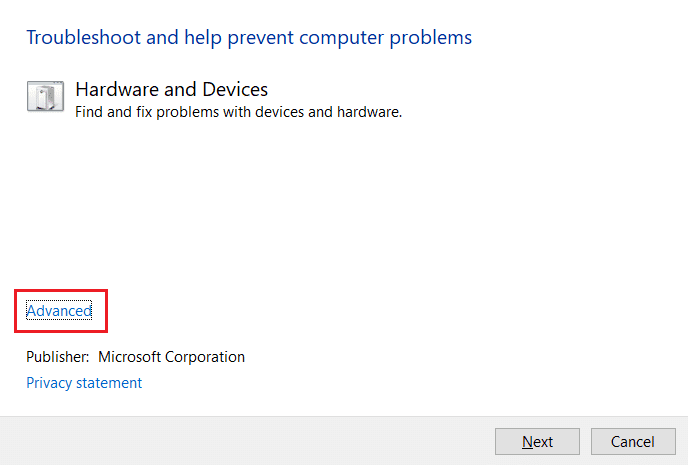View Microsoft's privacy statement

click(x=84, y=383)
